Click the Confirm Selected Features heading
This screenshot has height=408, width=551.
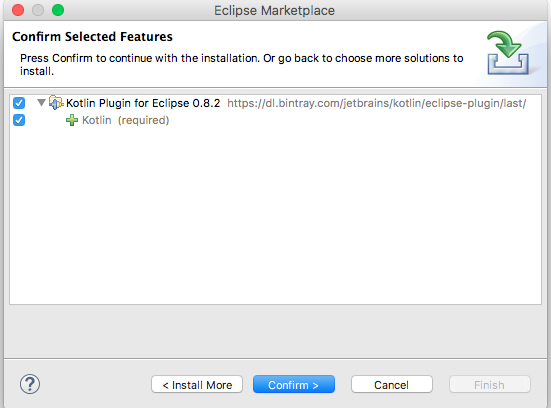click(x=92, y=37)
